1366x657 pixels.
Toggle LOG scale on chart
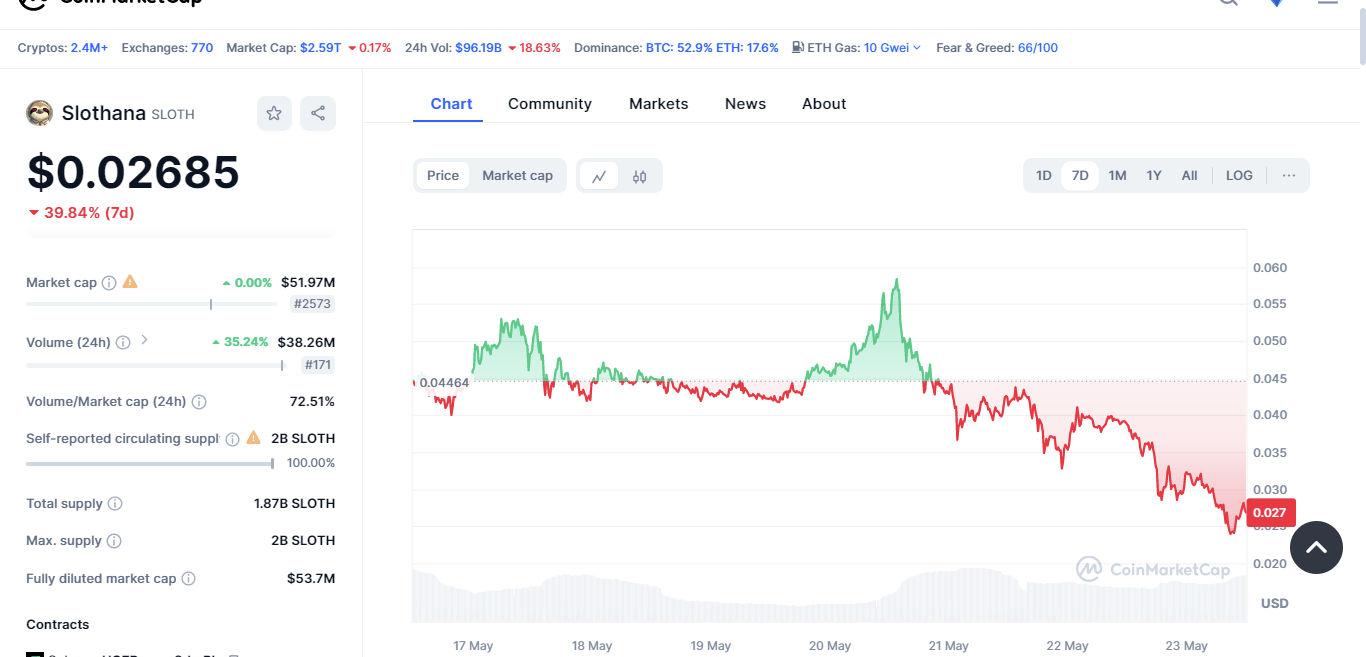pyautogui.click(x=1239, y=175)
